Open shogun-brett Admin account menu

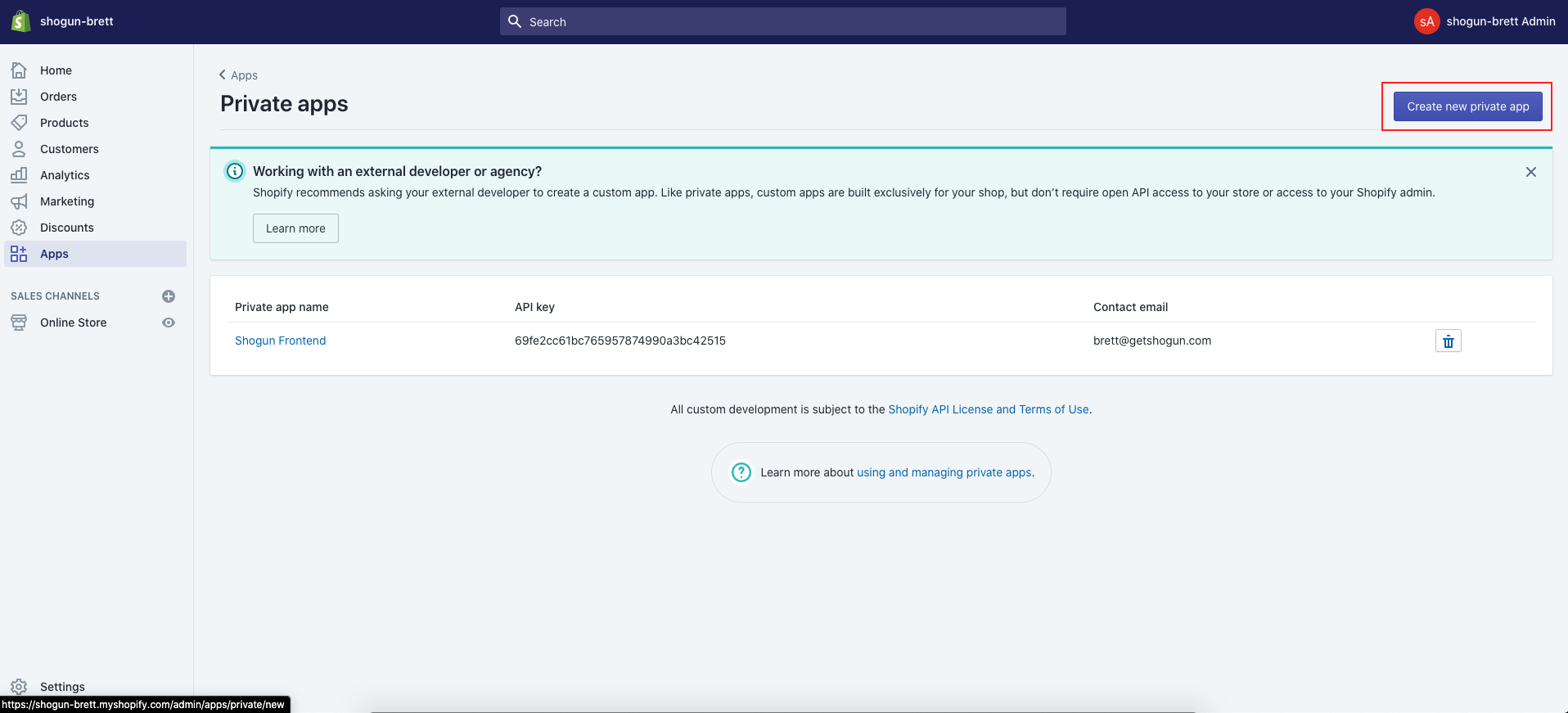(1485, 21)
